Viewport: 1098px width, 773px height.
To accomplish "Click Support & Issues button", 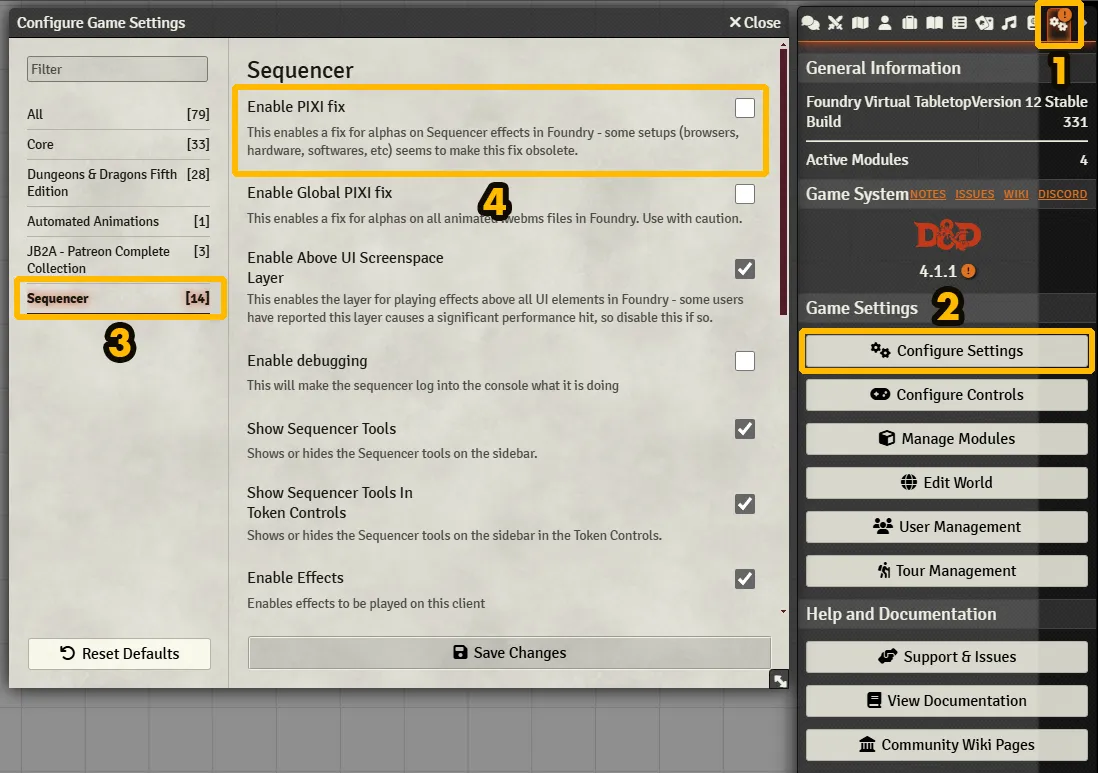I will pos(947,657).
